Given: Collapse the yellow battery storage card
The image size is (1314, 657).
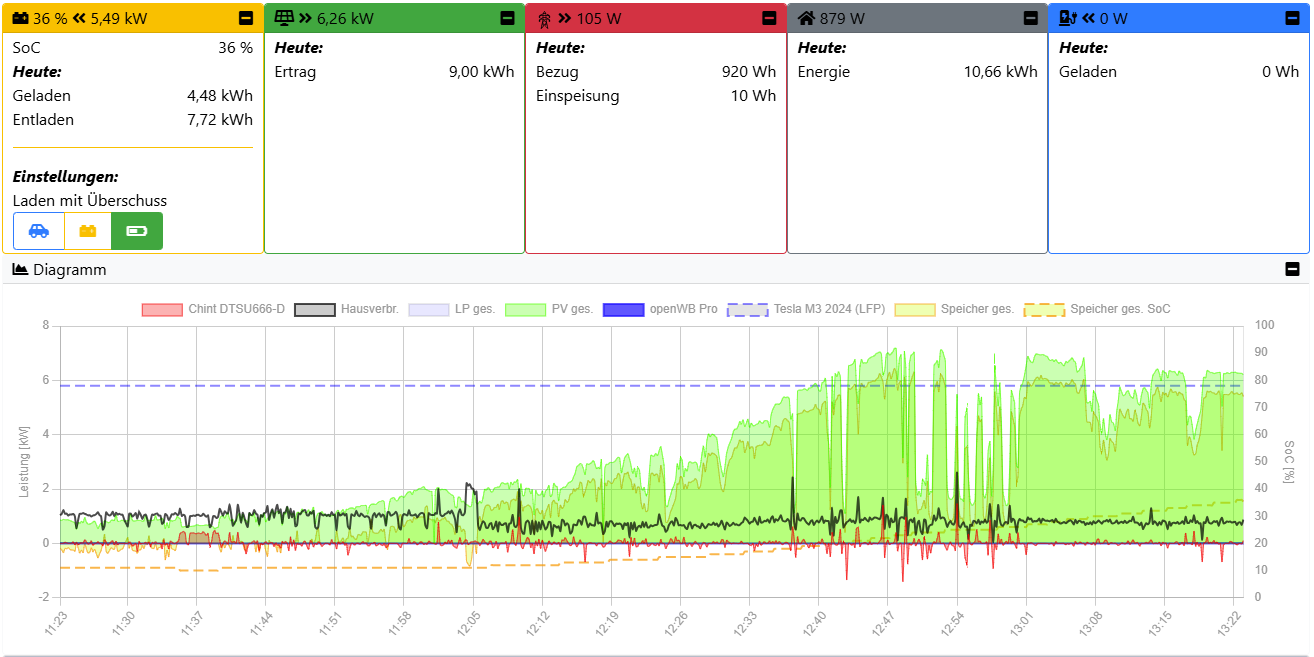Looking at the screenshot, I should tap(246, 18).
